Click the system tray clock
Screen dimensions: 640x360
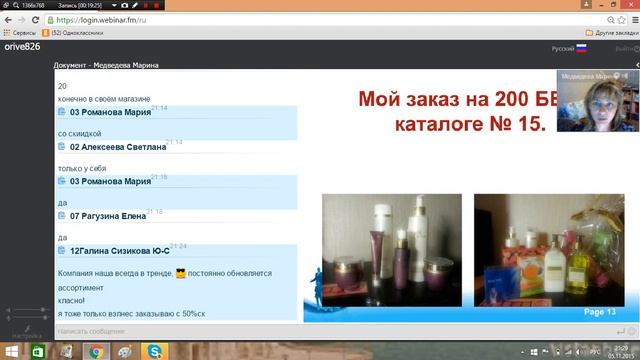pyautogui.click(x=622, y=352)
